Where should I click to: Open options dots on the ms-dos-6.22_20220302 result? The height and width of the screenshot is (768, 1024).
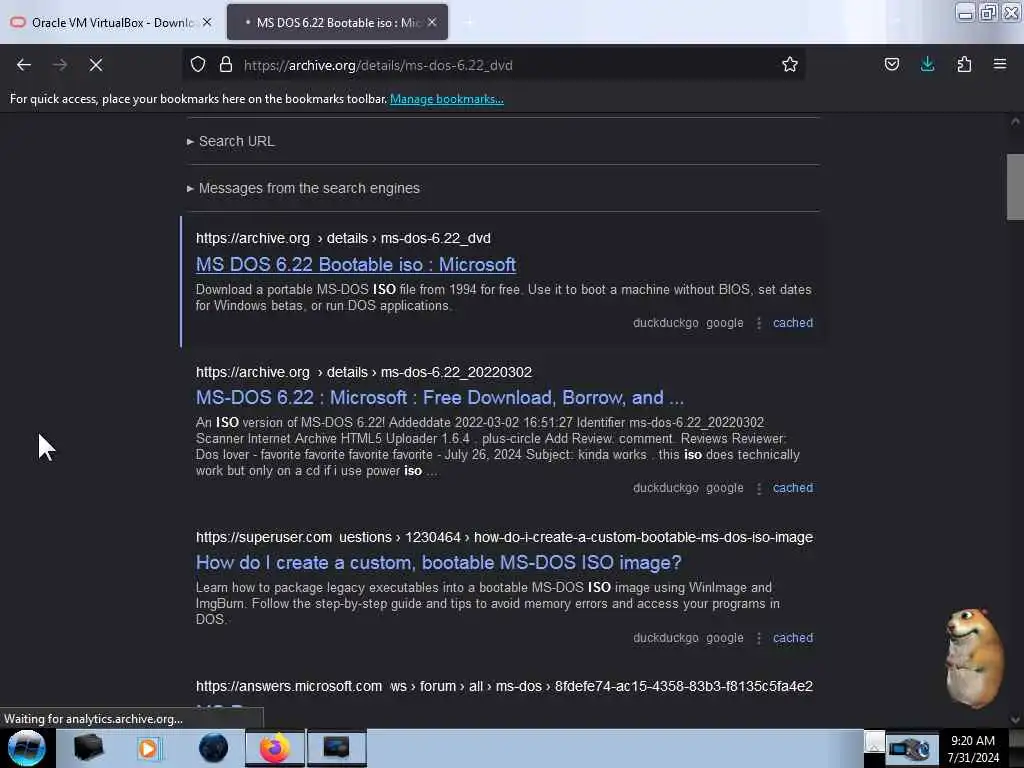coord(758,488)
